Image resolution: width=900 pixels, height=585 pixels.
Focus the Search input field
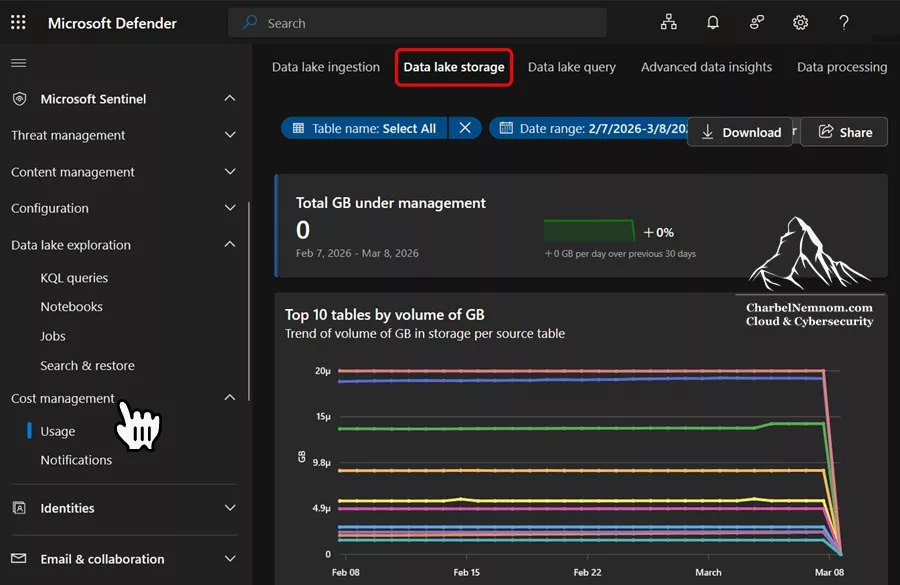tap(417, 23)
